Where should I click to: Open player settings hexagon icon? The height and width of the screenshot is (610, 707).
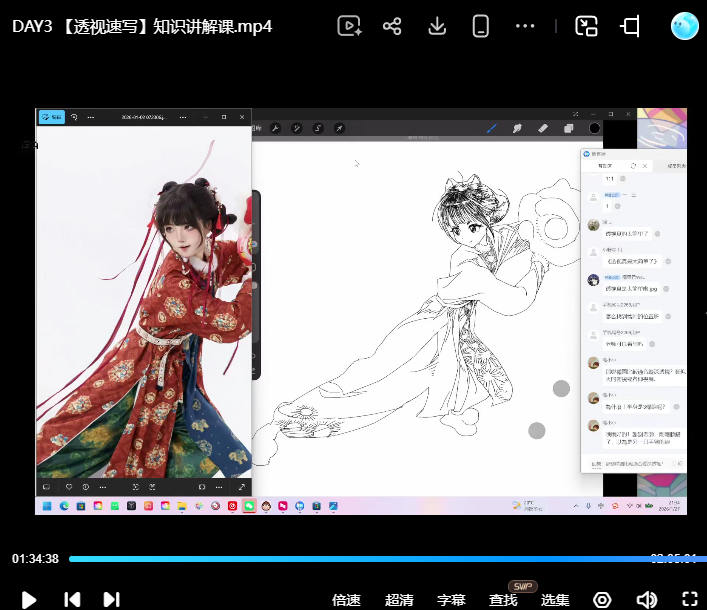(x=602, y=600)
